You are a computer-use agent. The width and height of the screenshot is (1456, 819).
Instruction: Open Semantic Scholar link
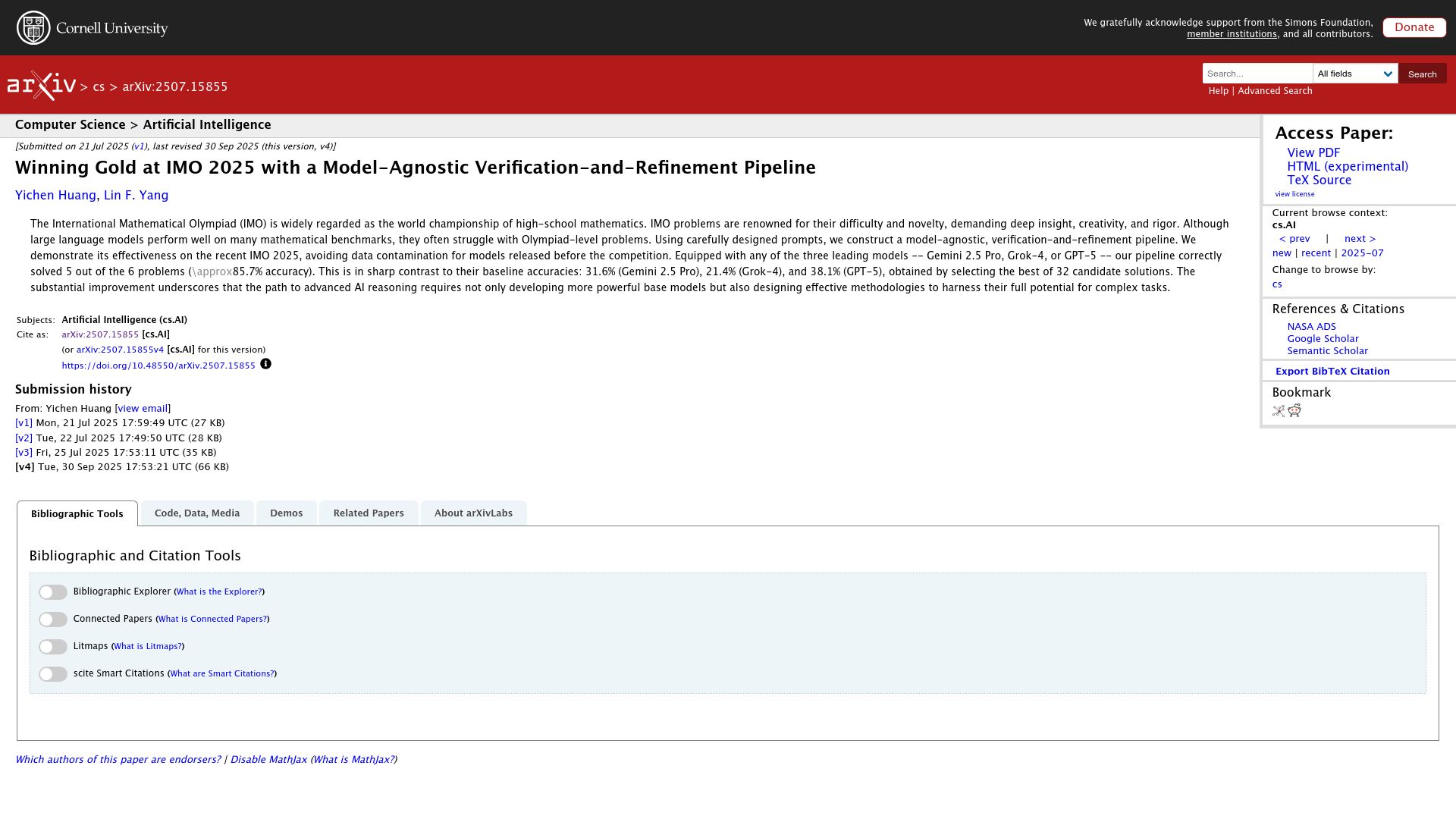pyautogui.click(x=1327, y=351)
